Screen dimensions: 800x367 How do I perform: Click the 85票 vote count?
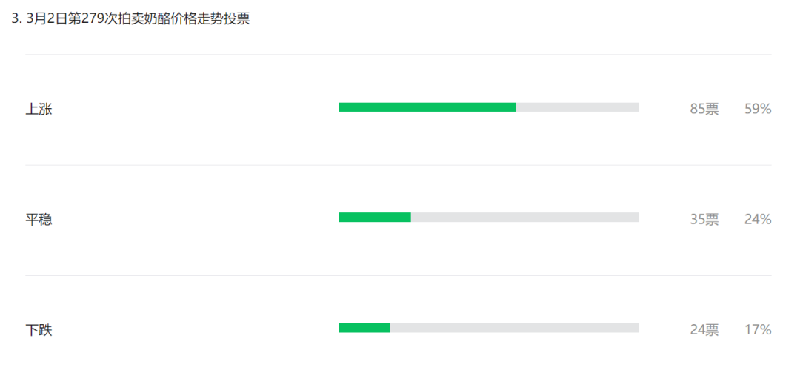pos(705,109)
